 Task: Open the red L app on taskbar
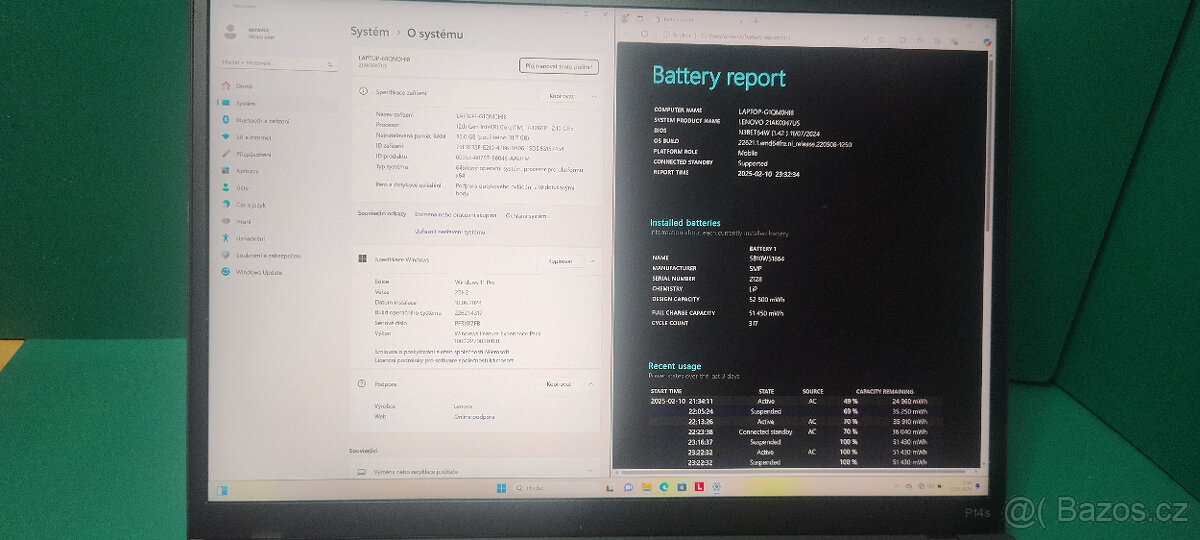pos(700,487)
